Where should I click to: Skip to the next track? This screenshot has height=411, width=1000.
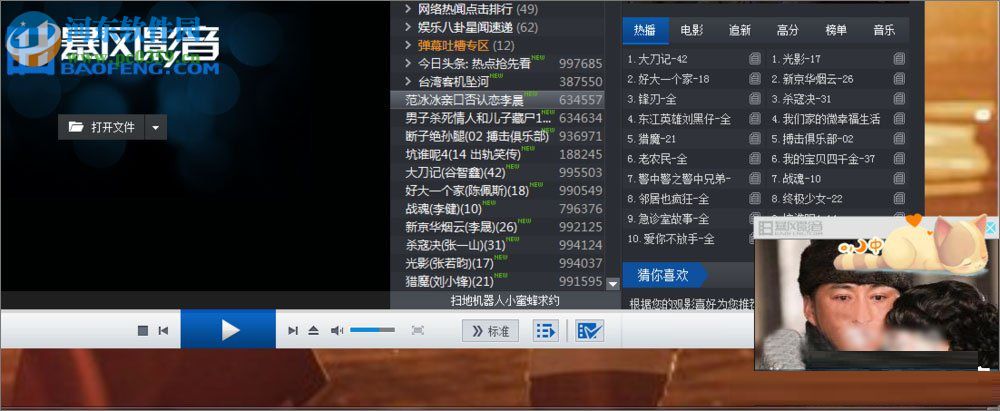pos(293,330)
